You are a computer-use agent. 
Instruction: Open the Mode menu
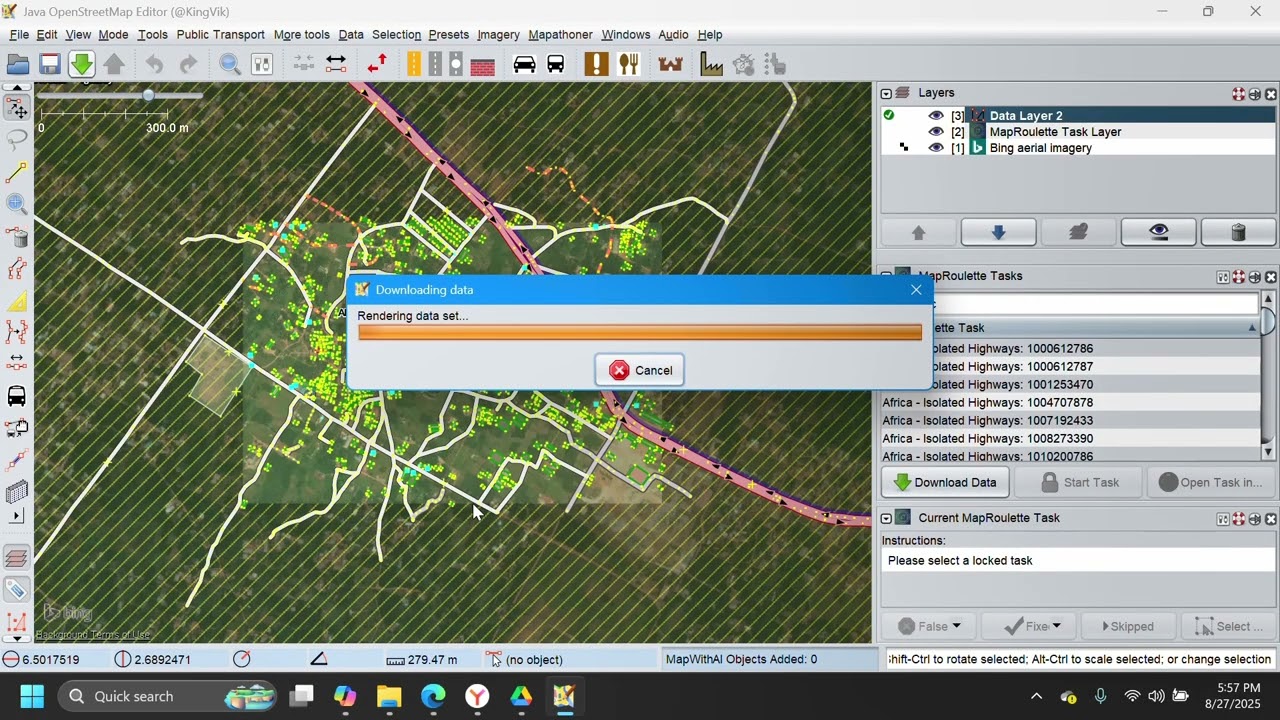(x=113, y=34)
